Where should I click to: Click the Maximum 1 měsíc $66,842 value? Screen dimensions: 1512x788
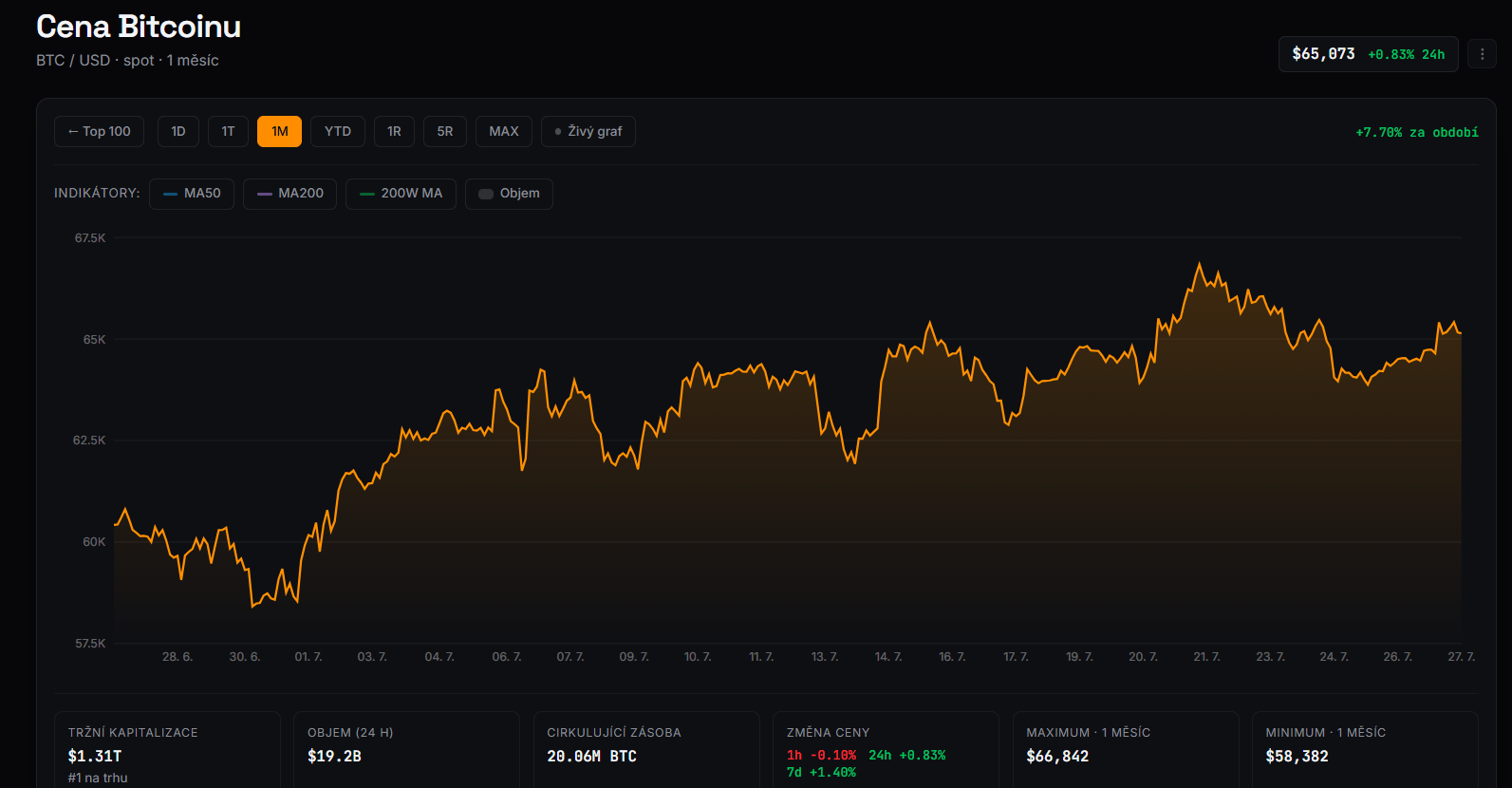click(x=1057, y=757)
